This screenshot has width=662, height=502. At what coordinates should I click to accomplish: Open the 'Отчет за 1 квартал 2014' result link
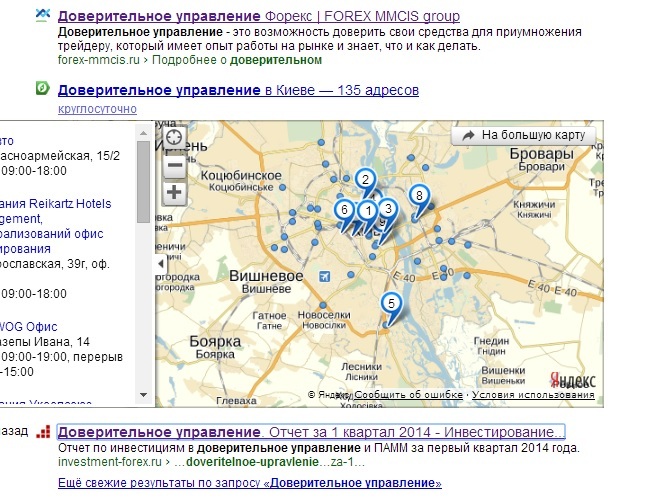[x=311, y=432]
